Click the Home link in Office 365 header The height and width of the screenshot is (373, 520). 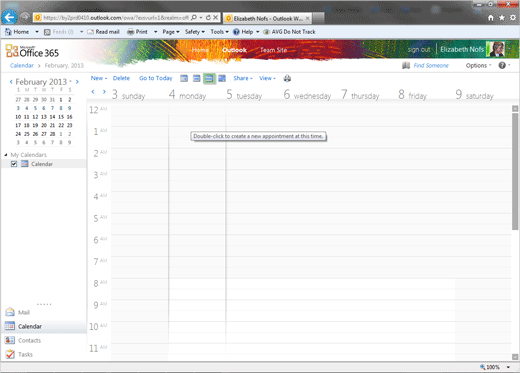point(200,50)
